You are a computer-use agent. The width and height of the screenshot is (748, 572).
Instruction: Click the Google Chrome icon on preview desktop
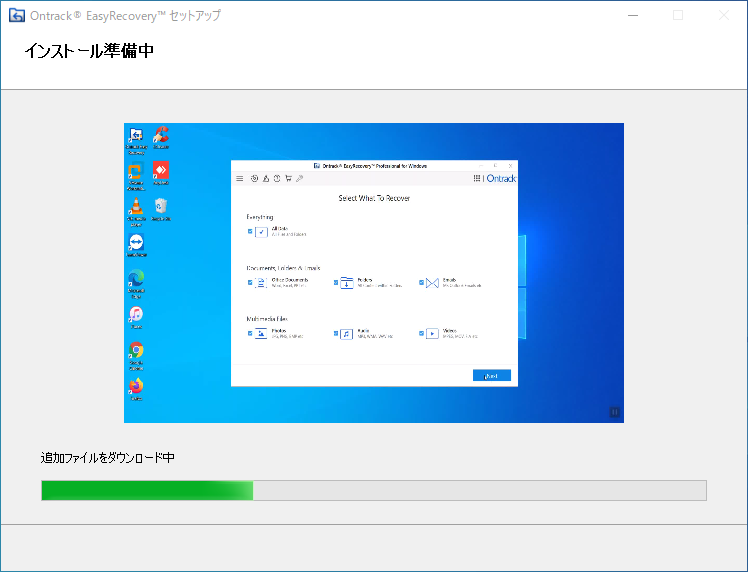tap(136, 350)
